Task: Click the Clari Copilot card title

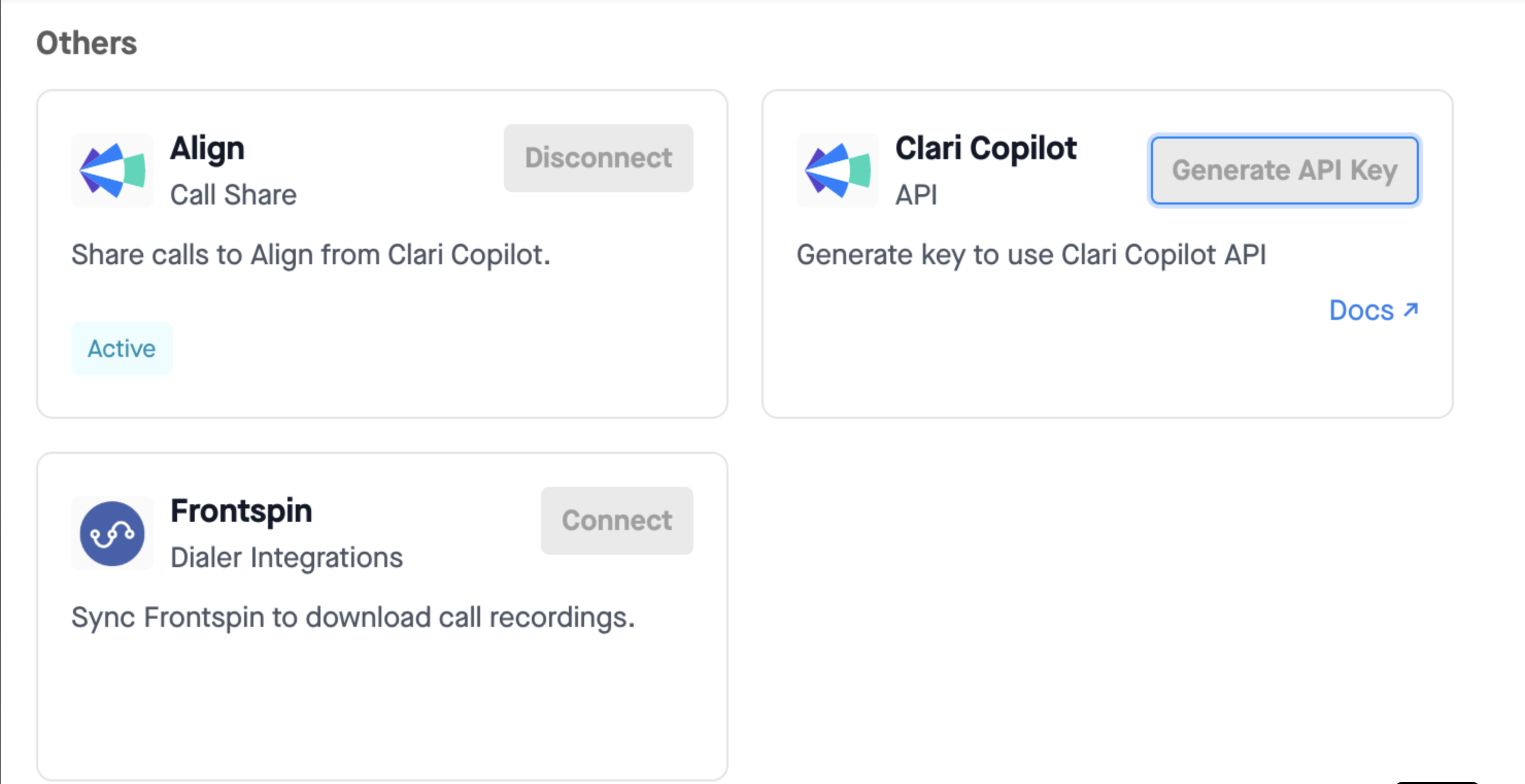Action: click(x=985, y=148)
